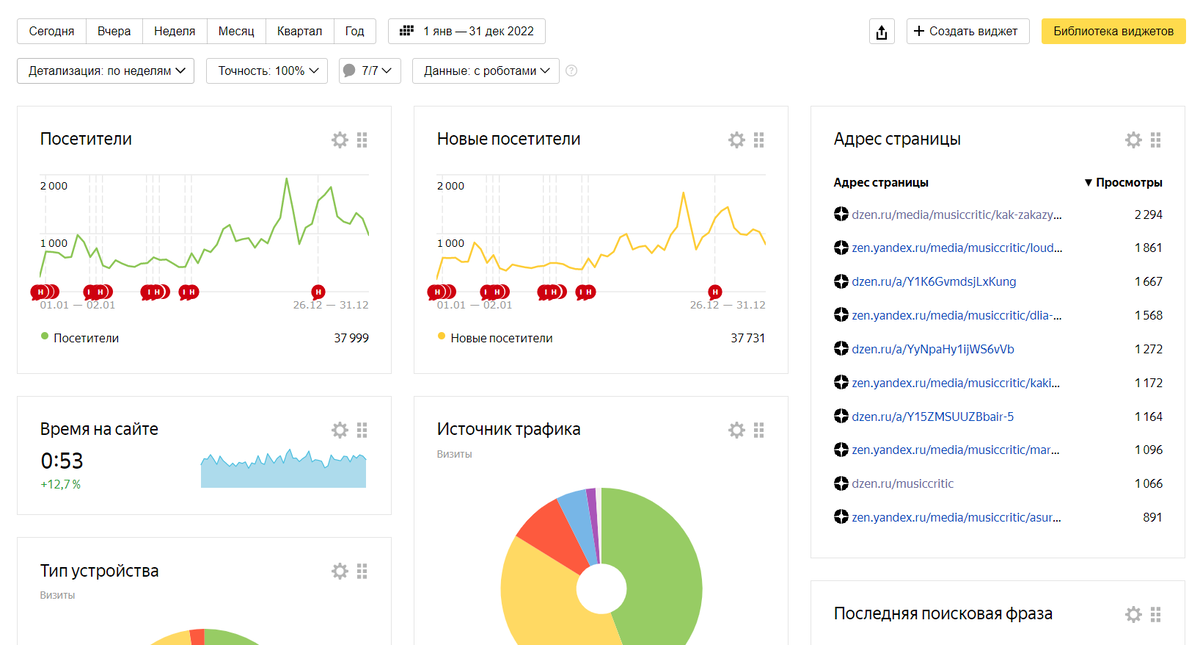The image size is (1200, 645).
Task: Click drag handle of Тип устройства widget
Action: tap(362, 571)
